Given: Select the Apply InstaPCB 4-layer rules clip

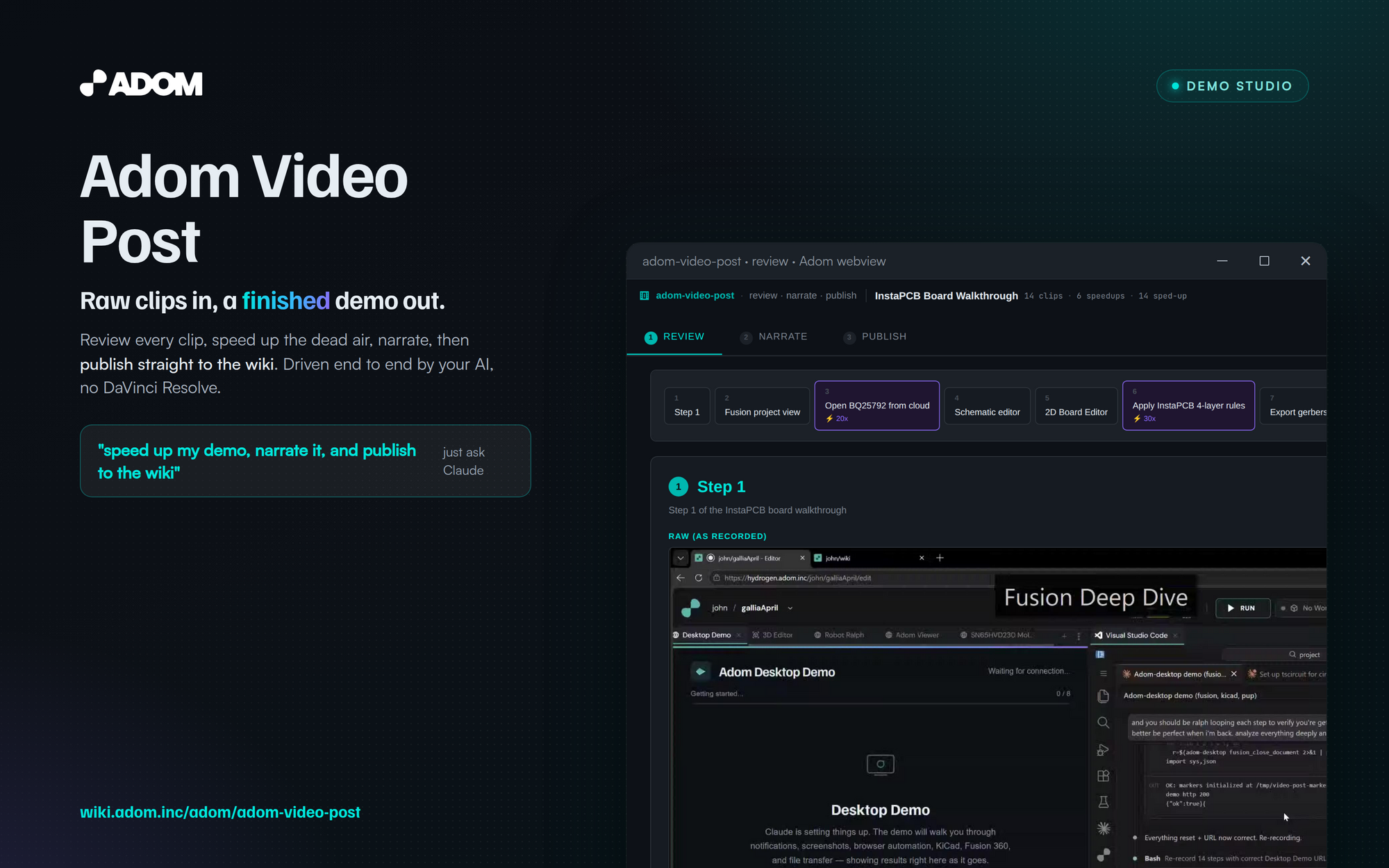Looking at the screenshot, I should (x=1188, y=406).
